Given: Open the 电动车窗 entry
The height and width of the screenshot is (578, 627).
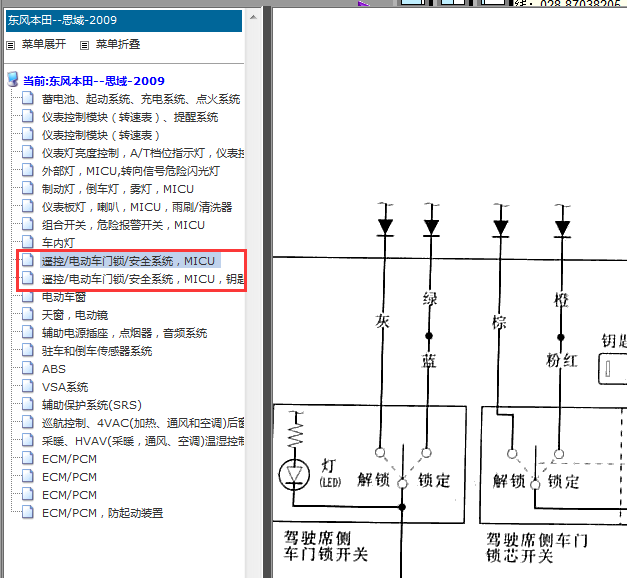Looking at the screenshot, I should pyautogui.click(x=64, y=297).
